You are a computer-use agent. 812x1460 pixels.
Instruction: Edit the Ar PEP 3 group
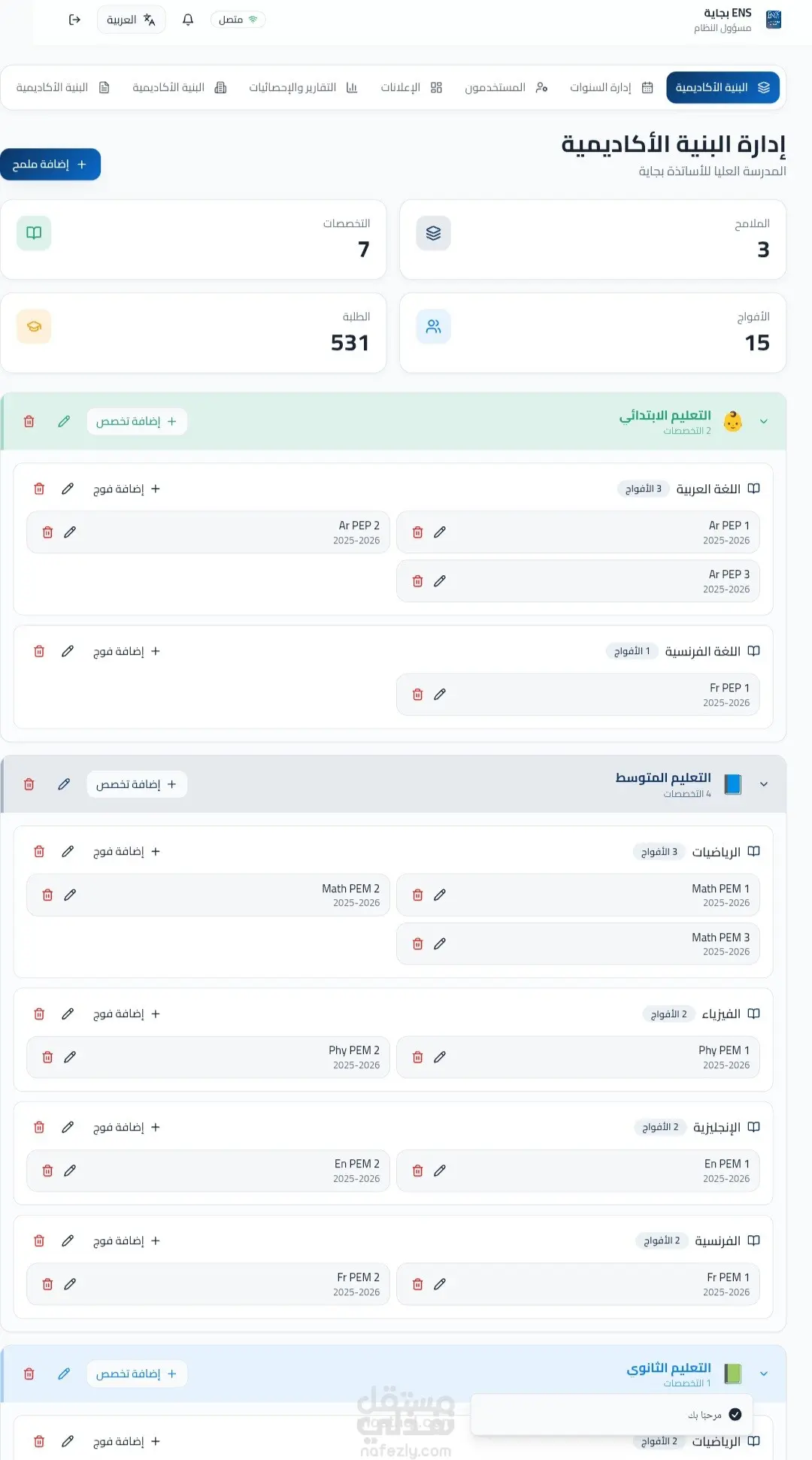(440, 581)
